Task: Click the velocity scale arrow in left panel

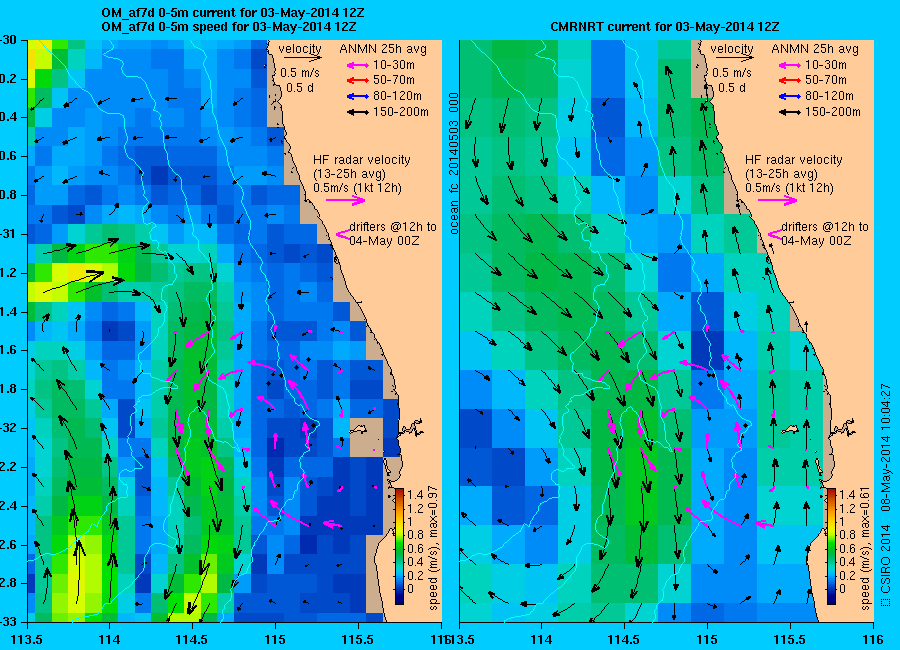Action: point(302,57)
